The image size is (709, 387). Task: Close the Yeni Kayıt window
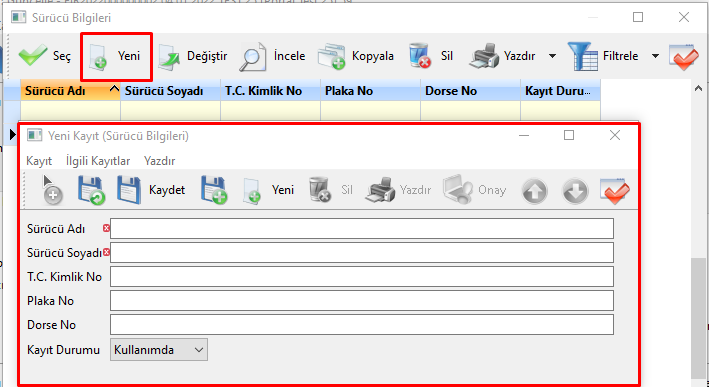[614, 135]
